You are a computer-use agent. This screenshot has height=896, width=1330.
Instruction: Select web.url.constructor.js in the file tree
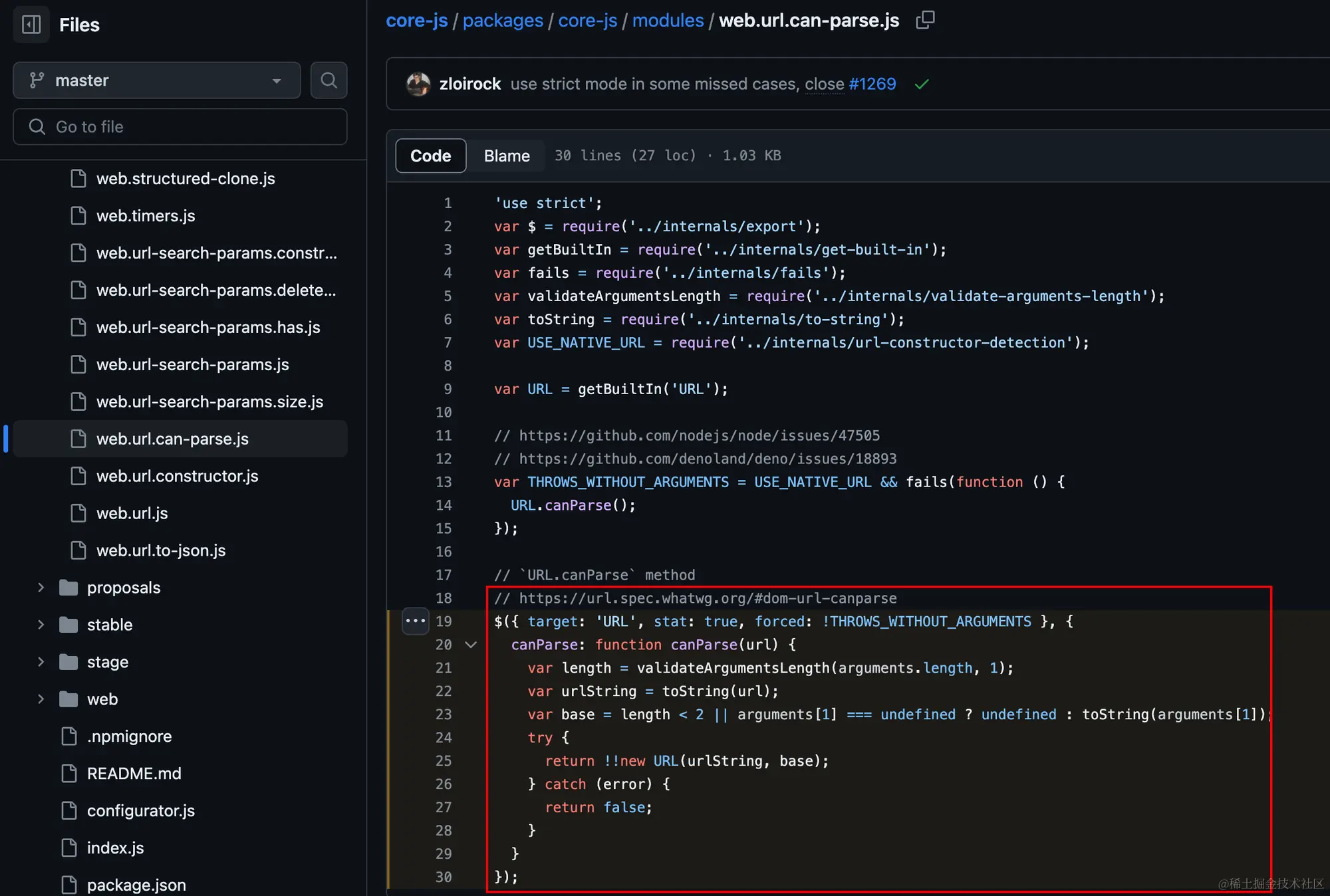(177, 476)
